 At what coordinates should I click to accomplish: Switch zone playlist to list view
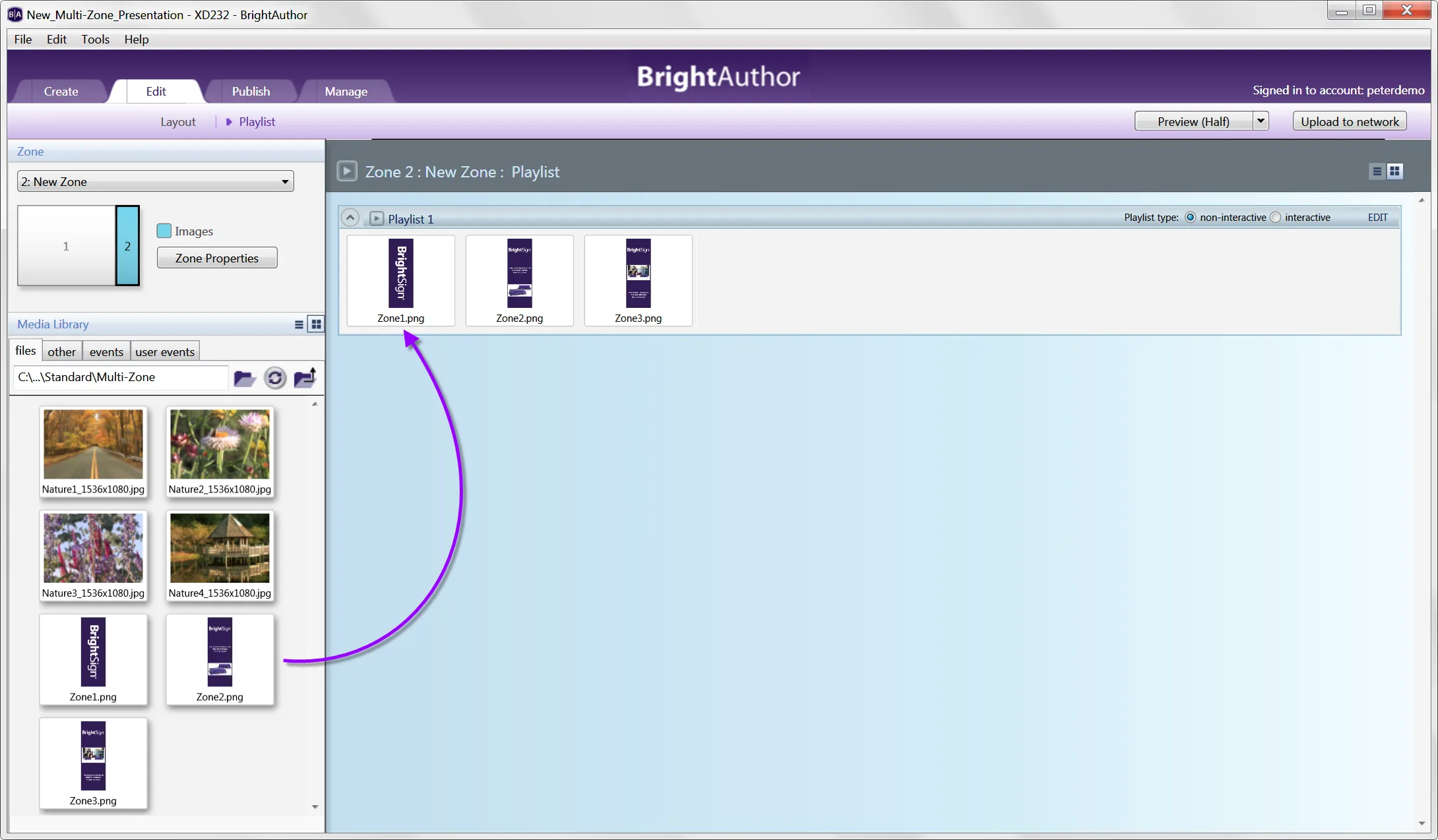[1377, 171]
